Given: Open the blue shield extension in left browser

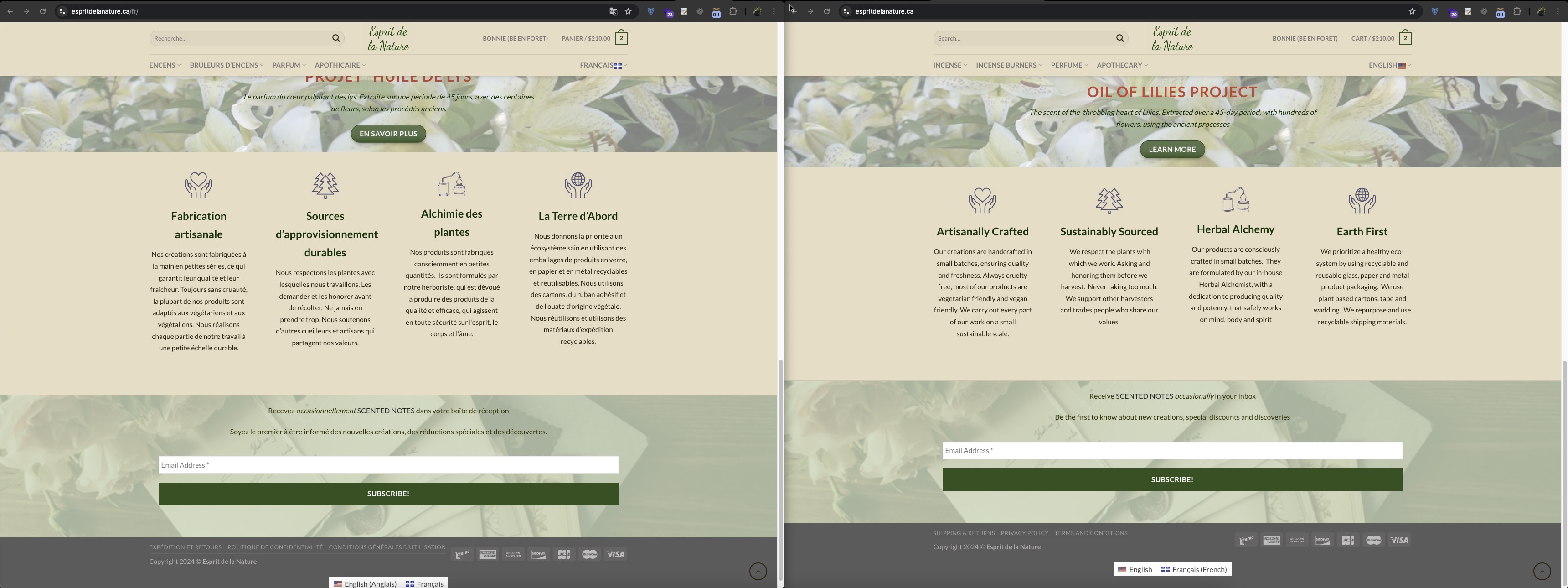Looking at the screenshot, I should pos(651,11).
